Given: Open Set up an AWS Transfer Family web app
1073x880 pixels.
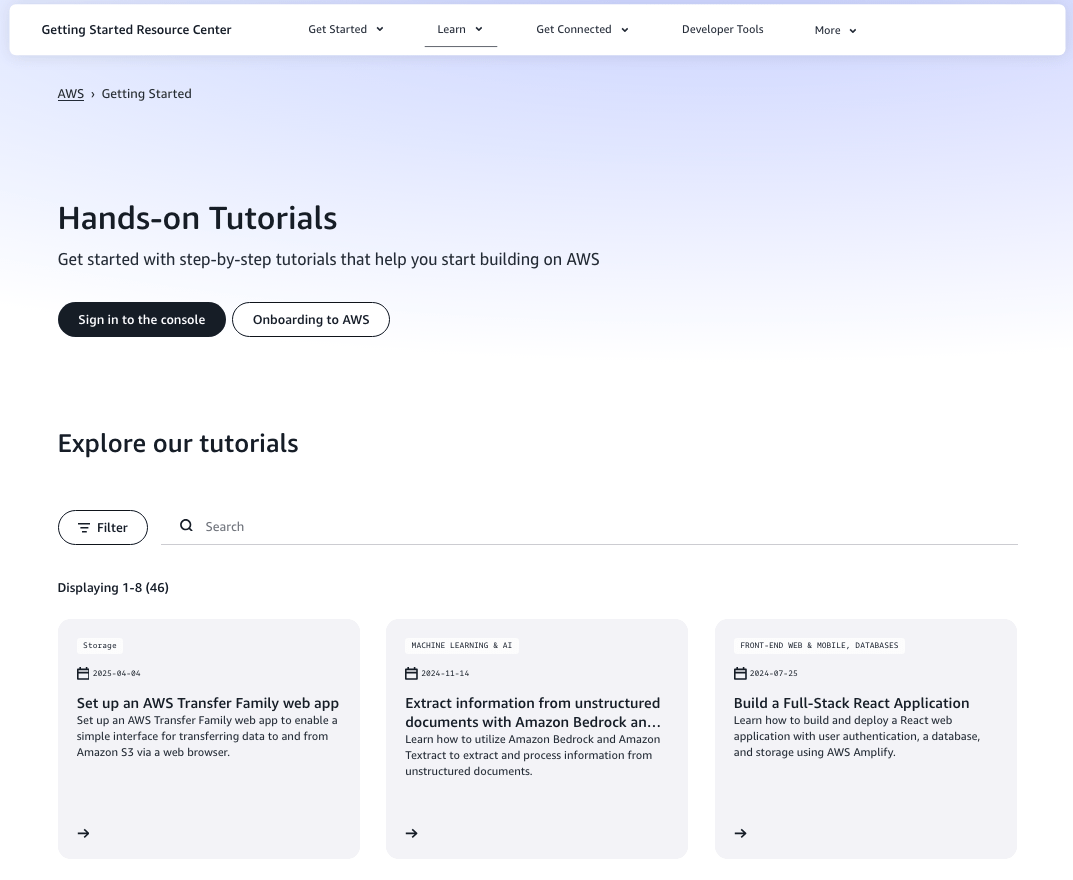Looking at the screenshot, I should [x=207, y=703].
